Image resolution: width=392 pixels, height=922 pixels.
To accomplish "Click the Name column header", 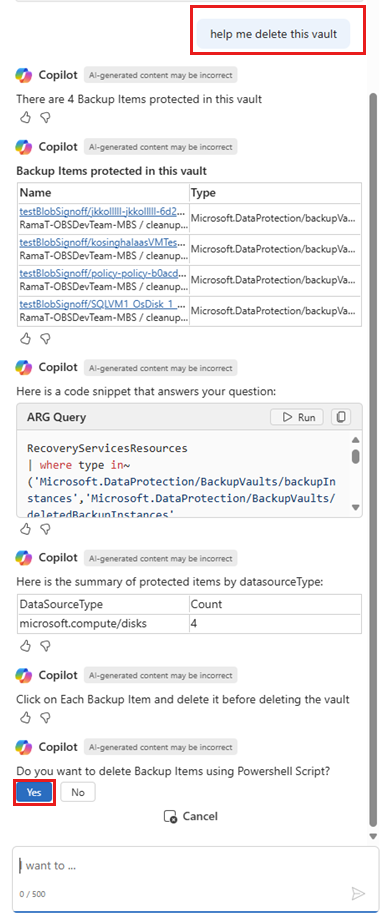I will [103, 193].
